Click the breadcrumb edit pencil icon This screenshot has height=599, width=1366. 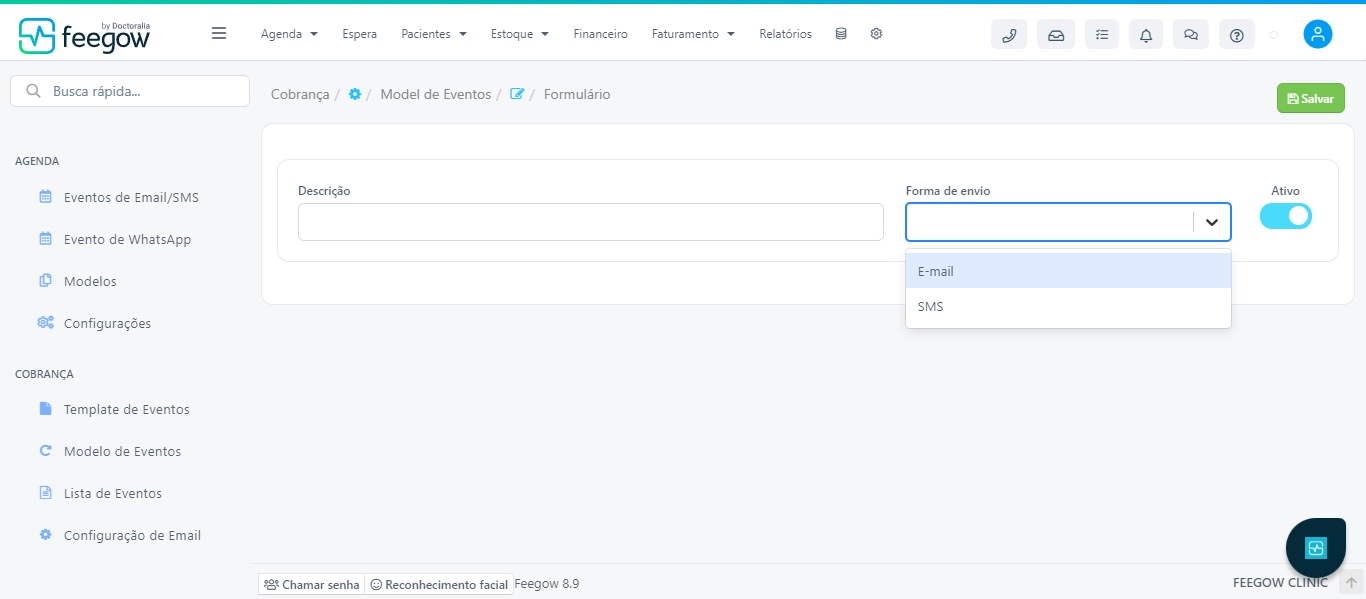(x=517, y=94)
